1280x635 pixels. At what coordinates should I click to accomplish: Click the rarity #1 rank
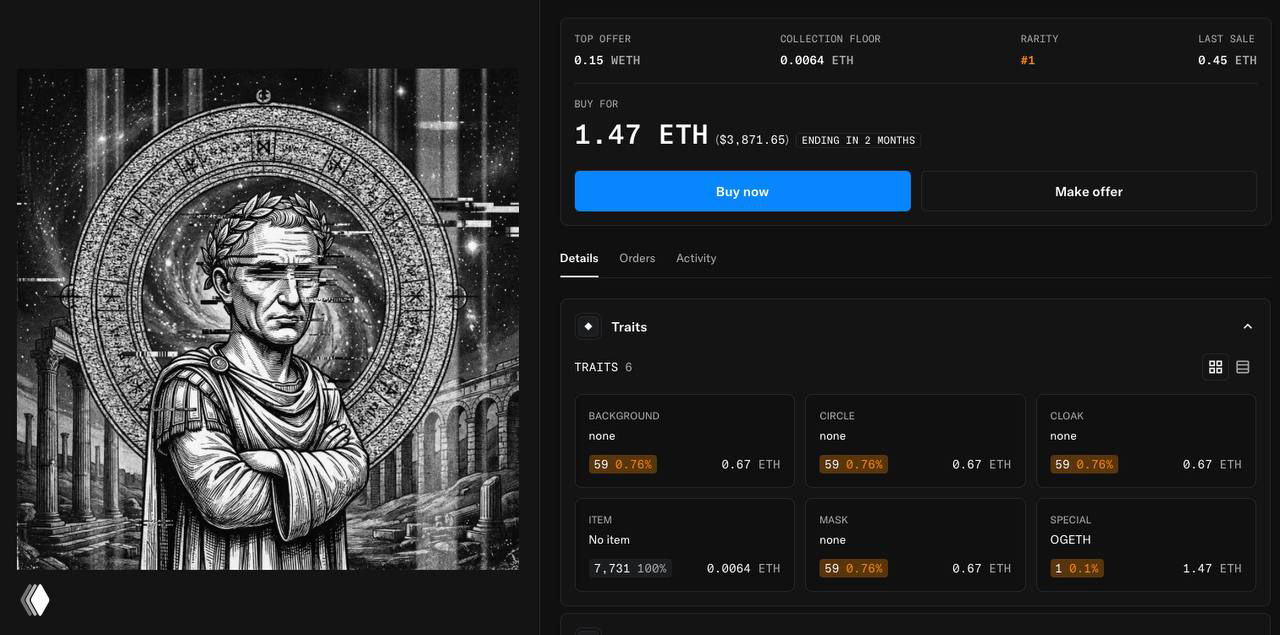(1028, 60)
